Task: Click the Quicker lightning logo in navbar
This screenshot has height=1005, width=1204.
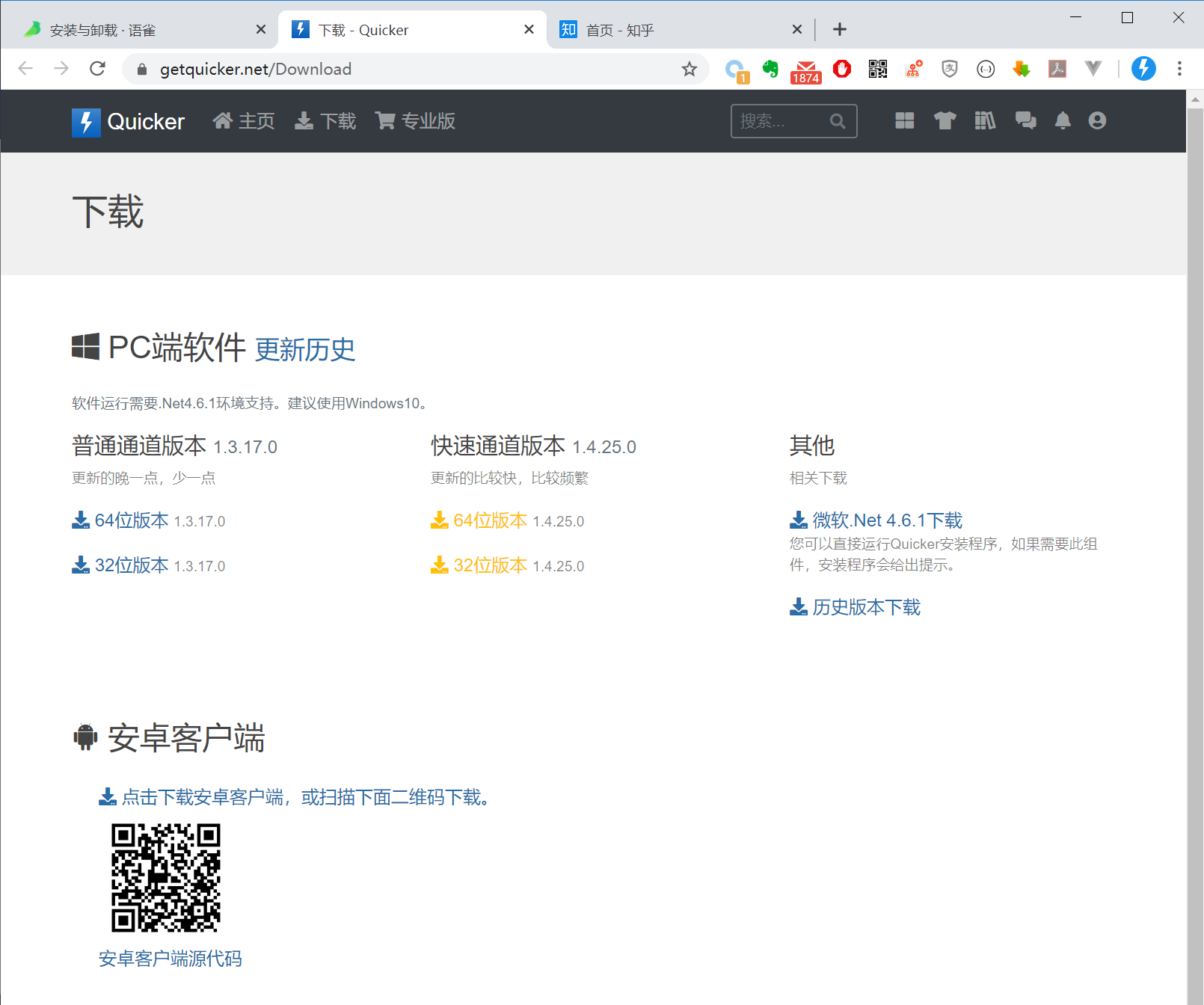Action: (86, 122)
